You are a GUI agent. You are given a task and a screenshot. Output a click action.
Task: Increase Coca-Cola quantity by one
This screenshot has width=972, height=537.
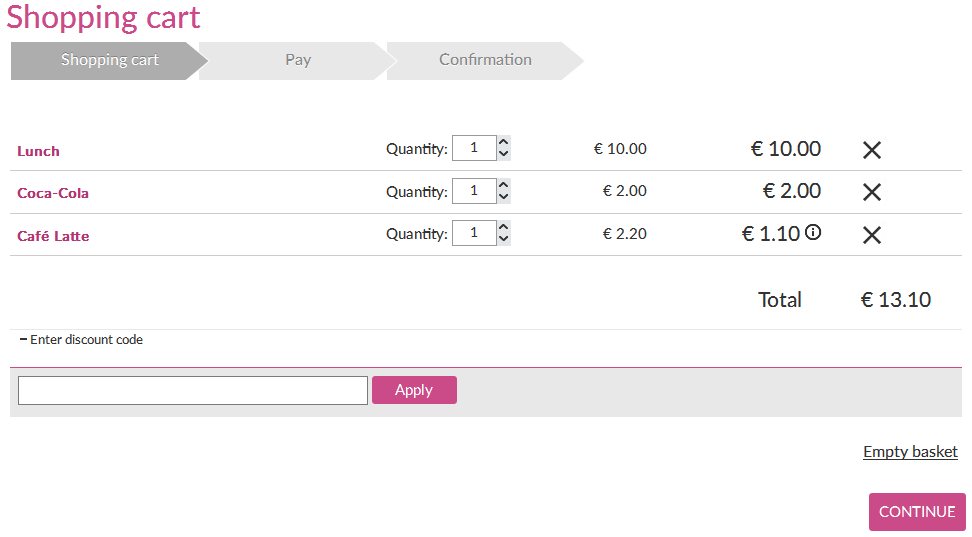[x=504, y=184]
